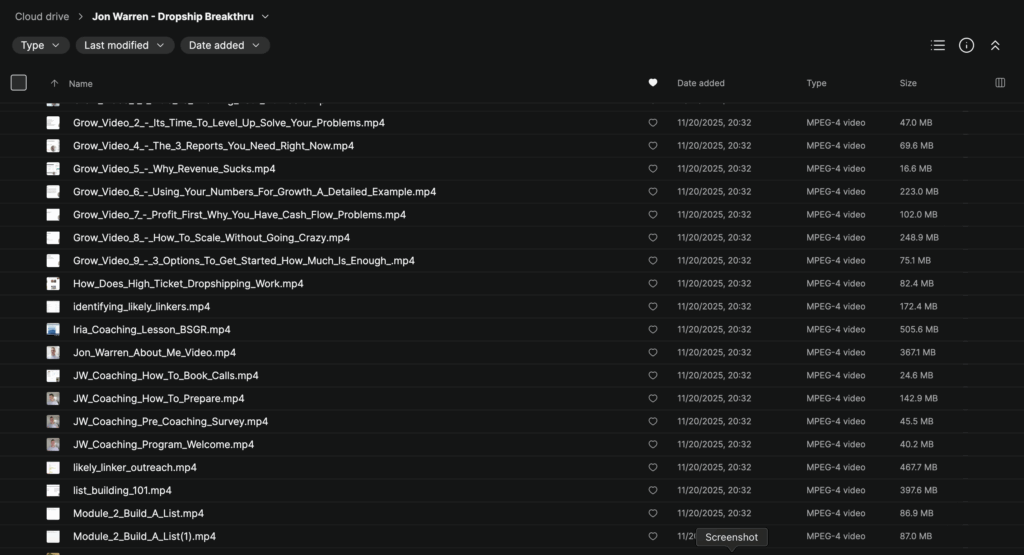Click favorites heart icon in column header
This screenshot has height=555, width=1024.
[x=653, y=83]
